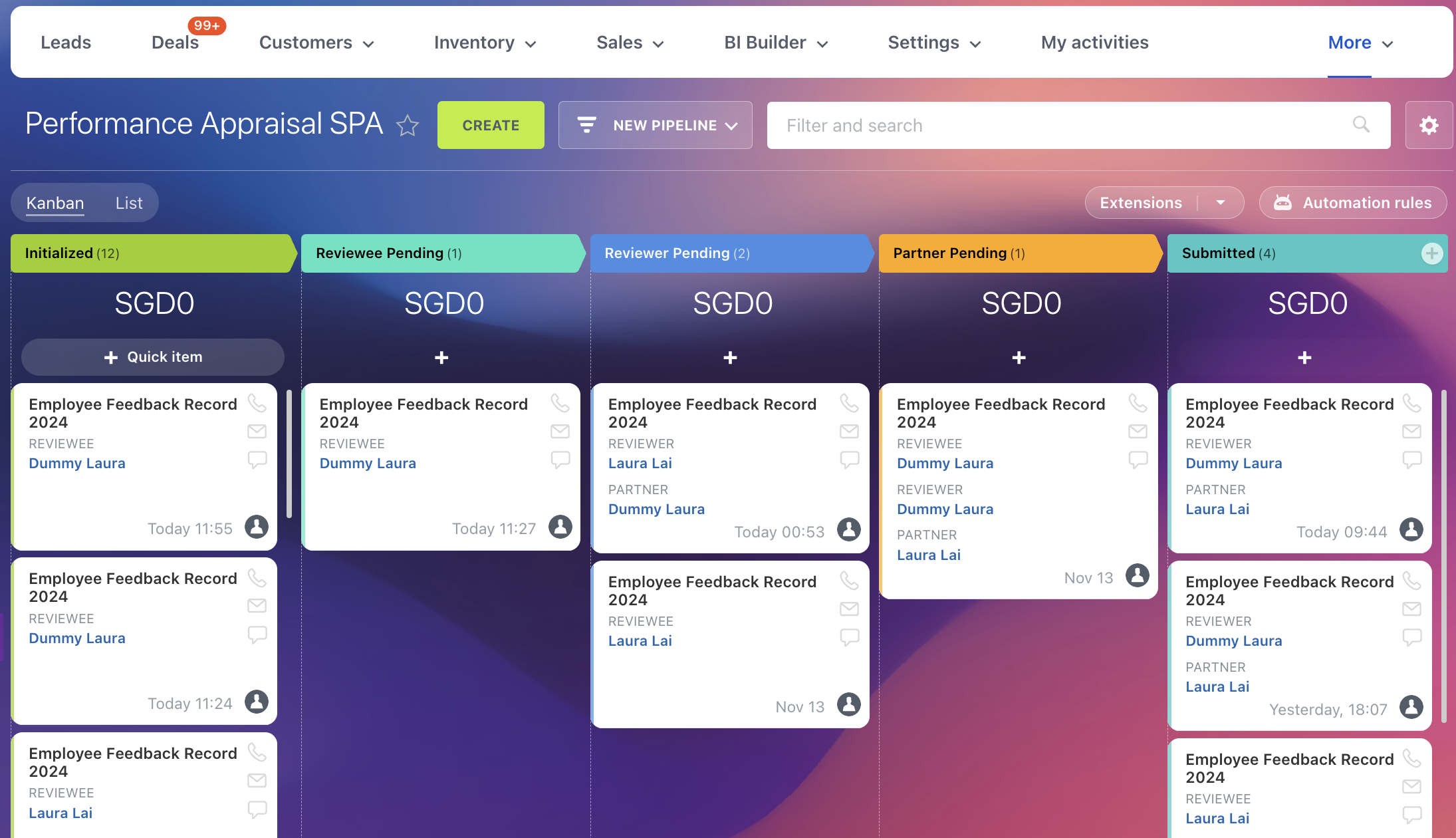The height and width of the screenshot is (838, 1456).
Task: Open Automation rules
Action: (1353, 203)
